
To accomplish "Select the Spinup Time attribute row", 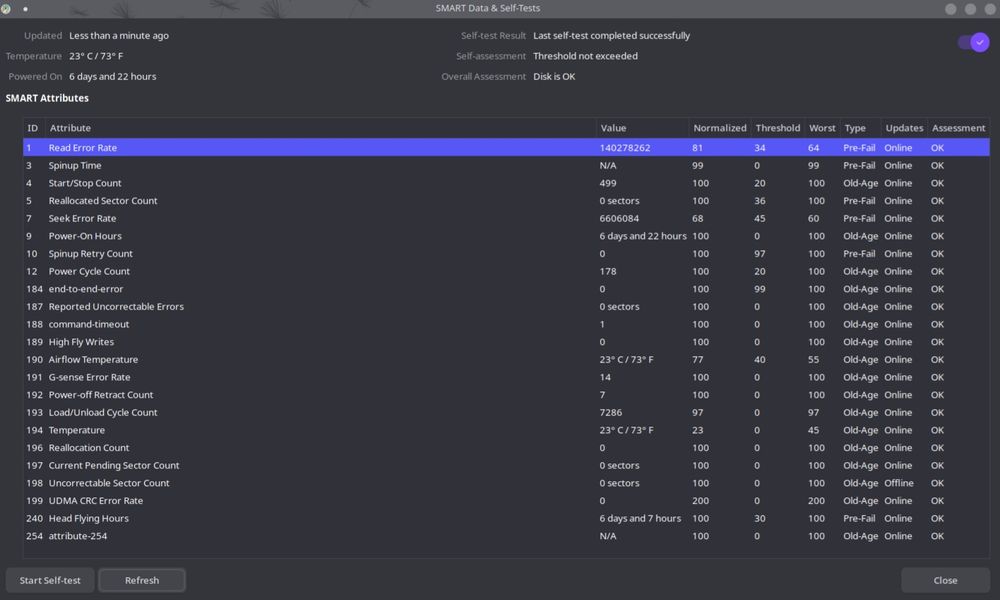I will click(506, 165).
